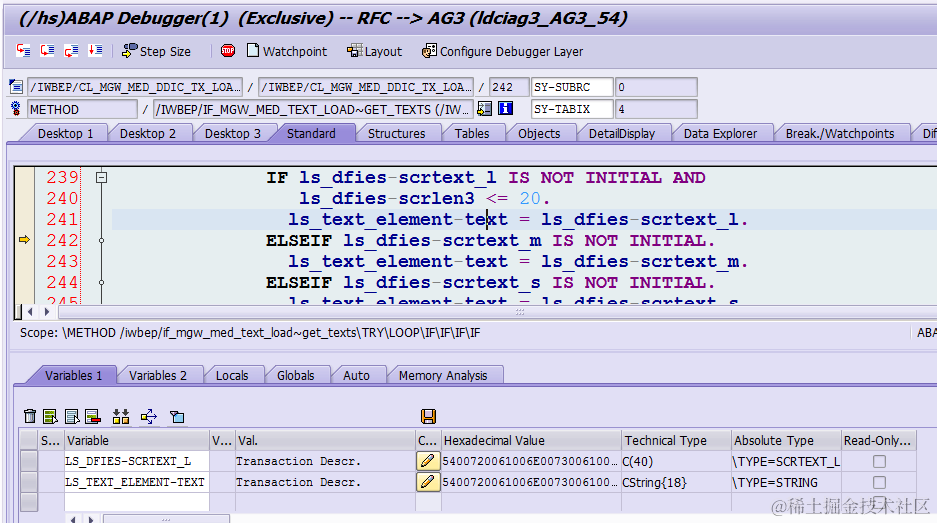Click the gear icon beside METHOD field
This screenshot has width=937, height=523.
(x=16, y=109)
